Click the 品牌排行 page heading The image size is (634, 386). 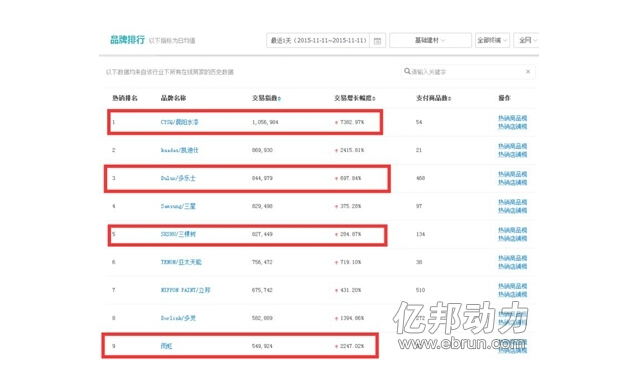pos(127,40)
